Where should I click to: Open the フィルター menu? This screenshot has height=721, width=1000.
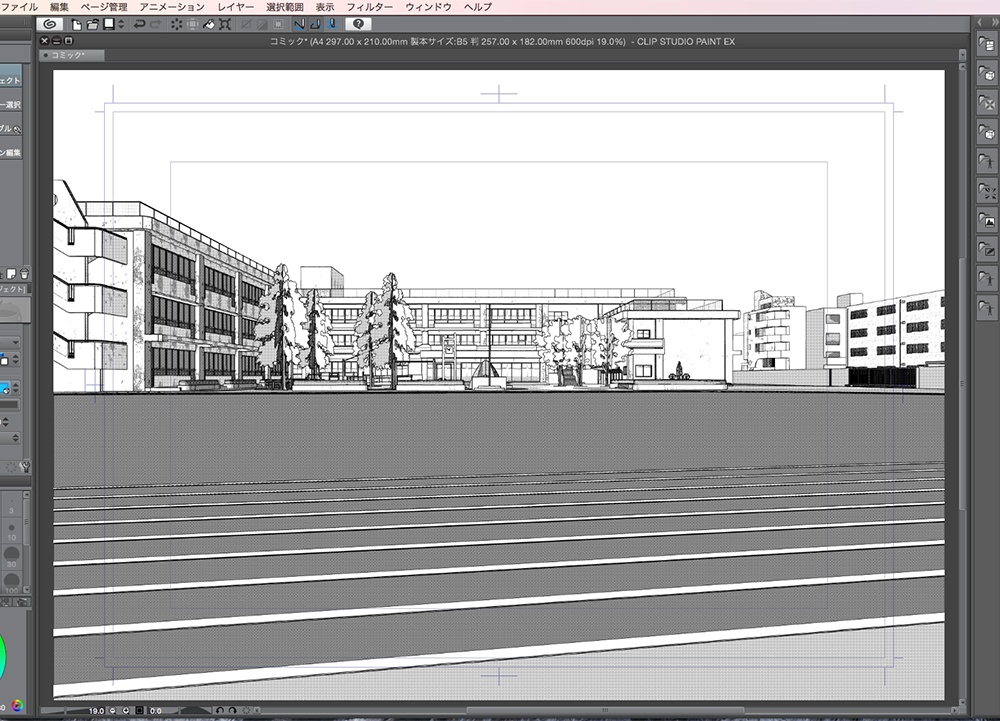pyautogui.click(x=369, y=7)
